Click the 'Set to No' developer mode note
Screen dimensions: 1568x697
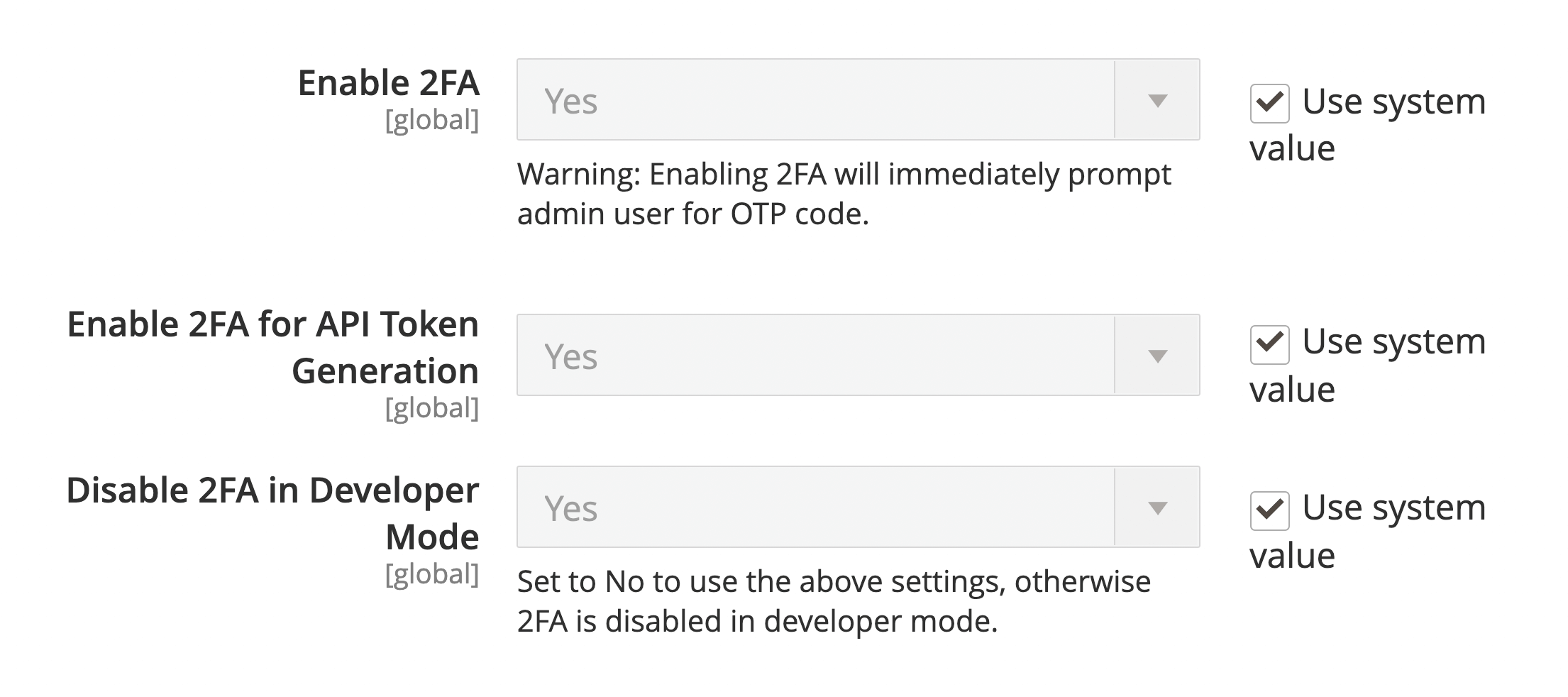click(834, 601)
